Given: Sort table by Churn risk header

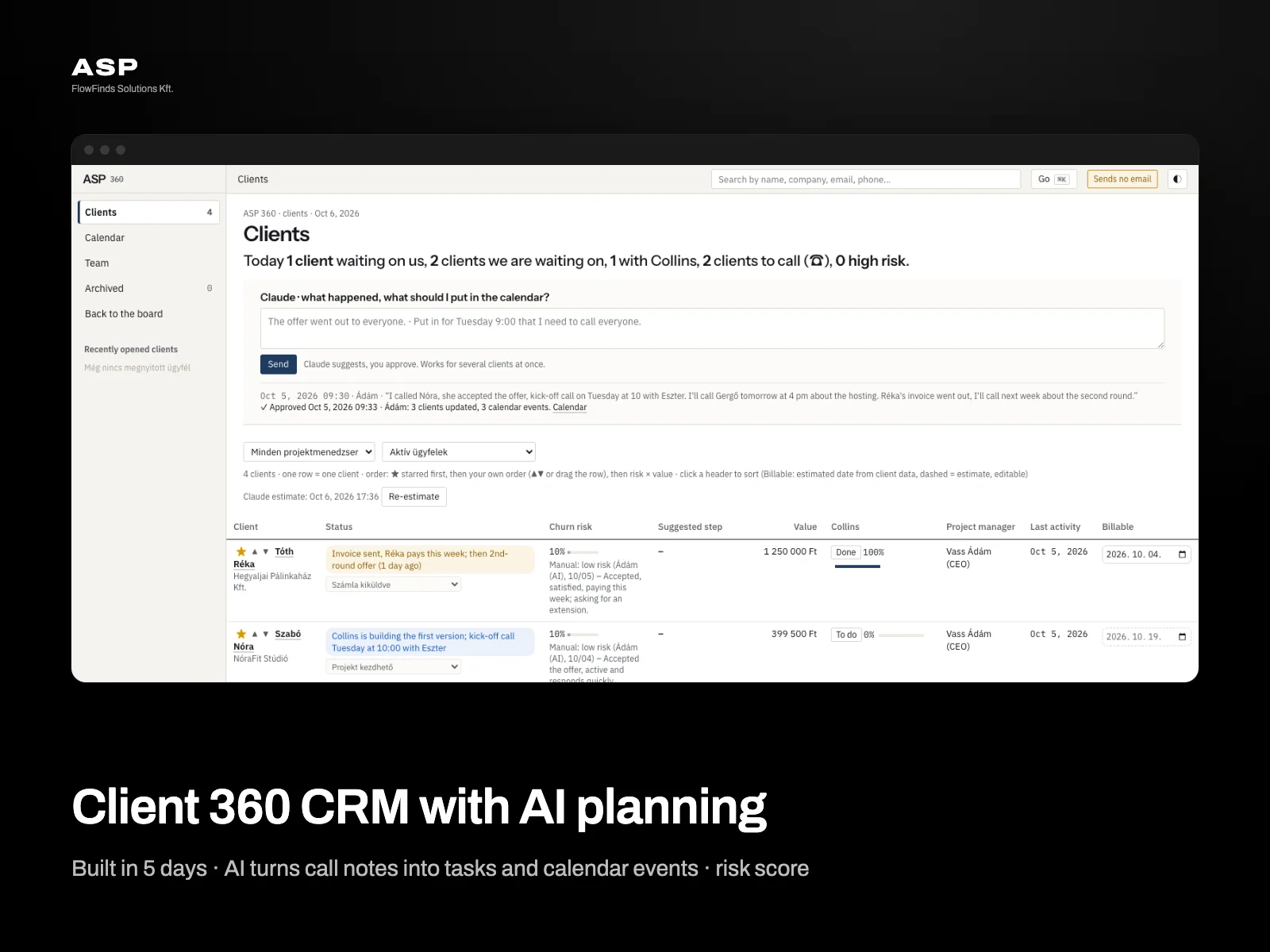Looking at the screenshot, I should (571, 527).
